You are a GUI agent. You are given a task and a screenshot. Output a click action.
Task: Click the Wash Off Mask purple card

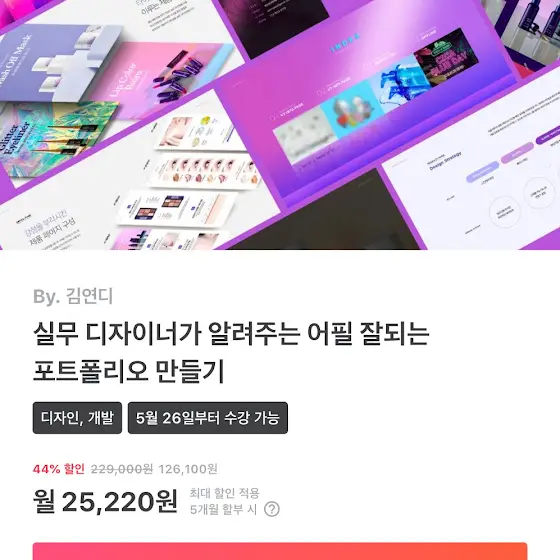(54, 61)
